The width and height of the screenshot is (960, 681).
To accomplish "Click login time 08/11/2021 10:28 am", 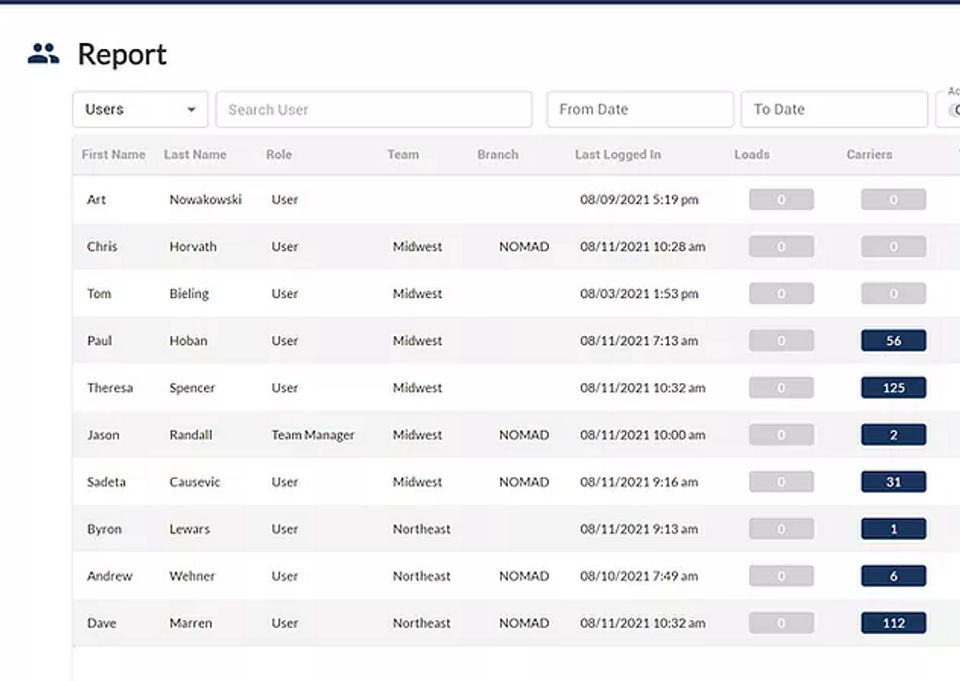I will click(x=643, y=247).
